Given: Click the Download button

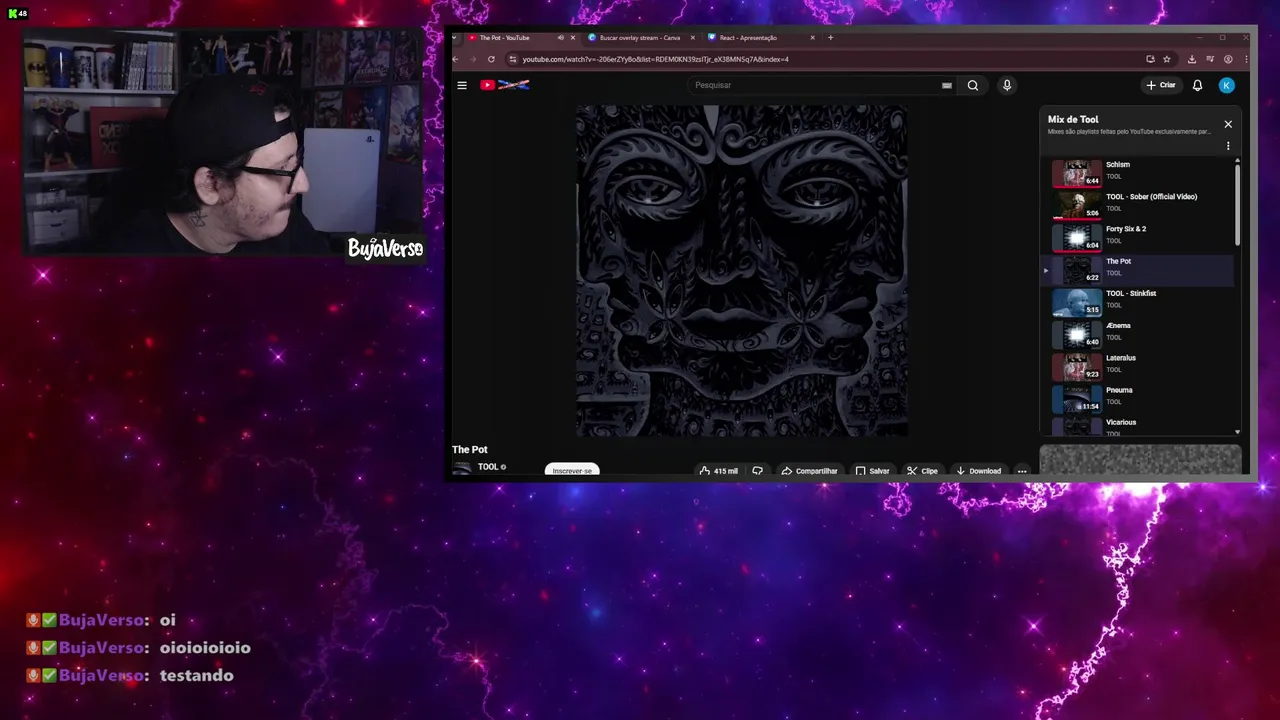Looking at the screenshot, I should click(978, 471).
